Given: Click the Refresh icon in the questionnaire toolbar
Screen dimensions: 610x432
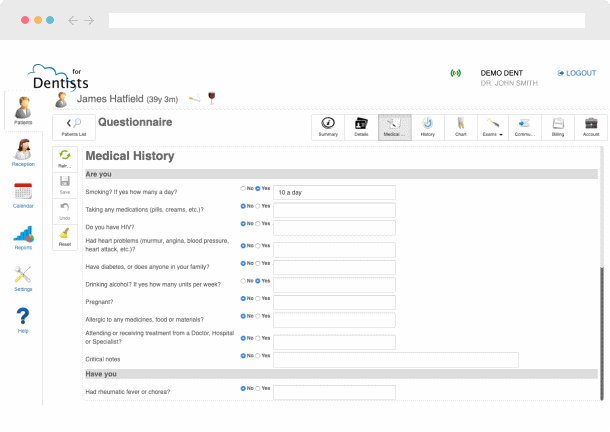Looking at the screenshot, I should pyautogui.click(x=65, y=158).
